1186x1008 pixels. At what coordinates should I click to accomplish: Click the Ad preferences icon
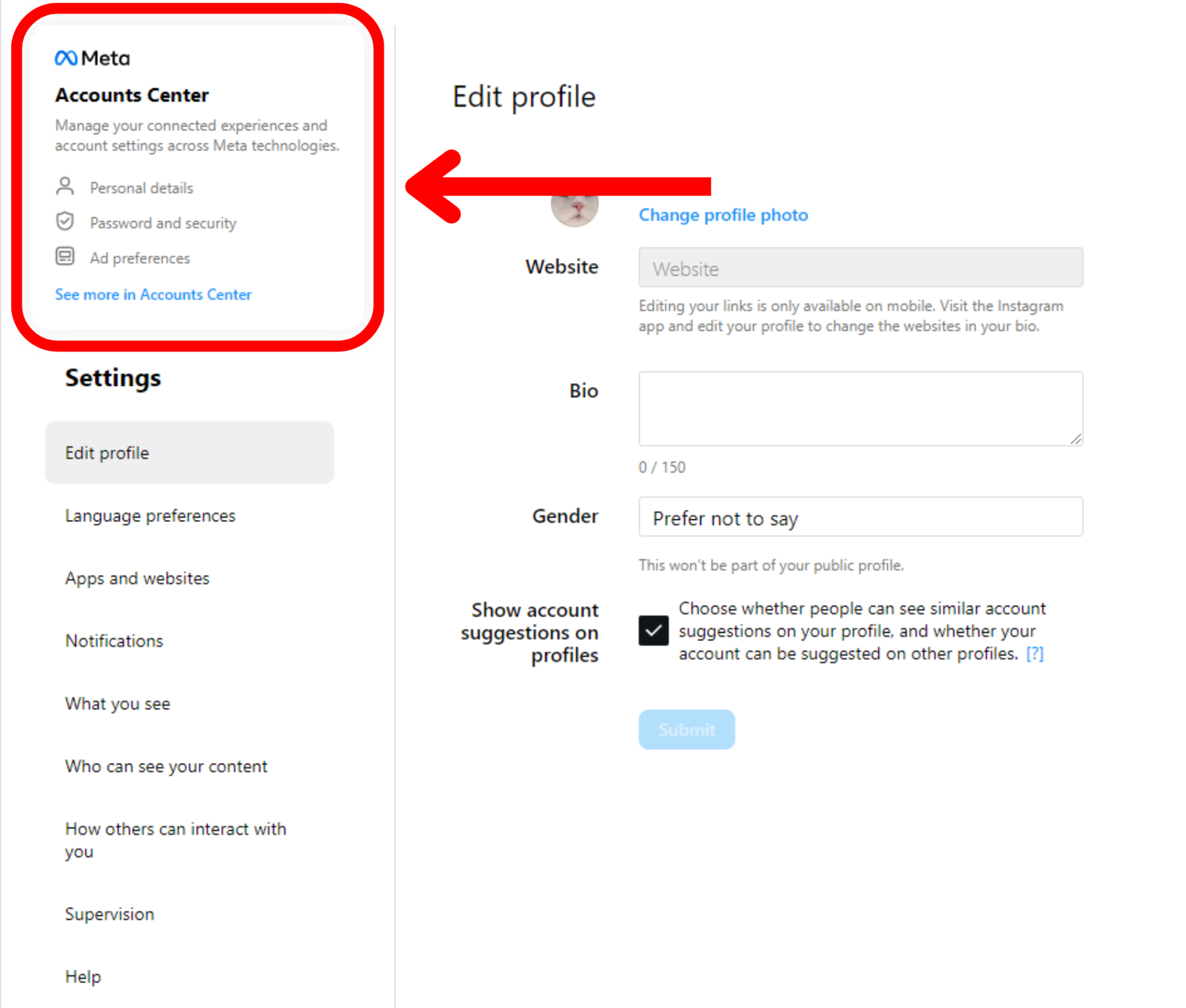click(x=65, y=256)
